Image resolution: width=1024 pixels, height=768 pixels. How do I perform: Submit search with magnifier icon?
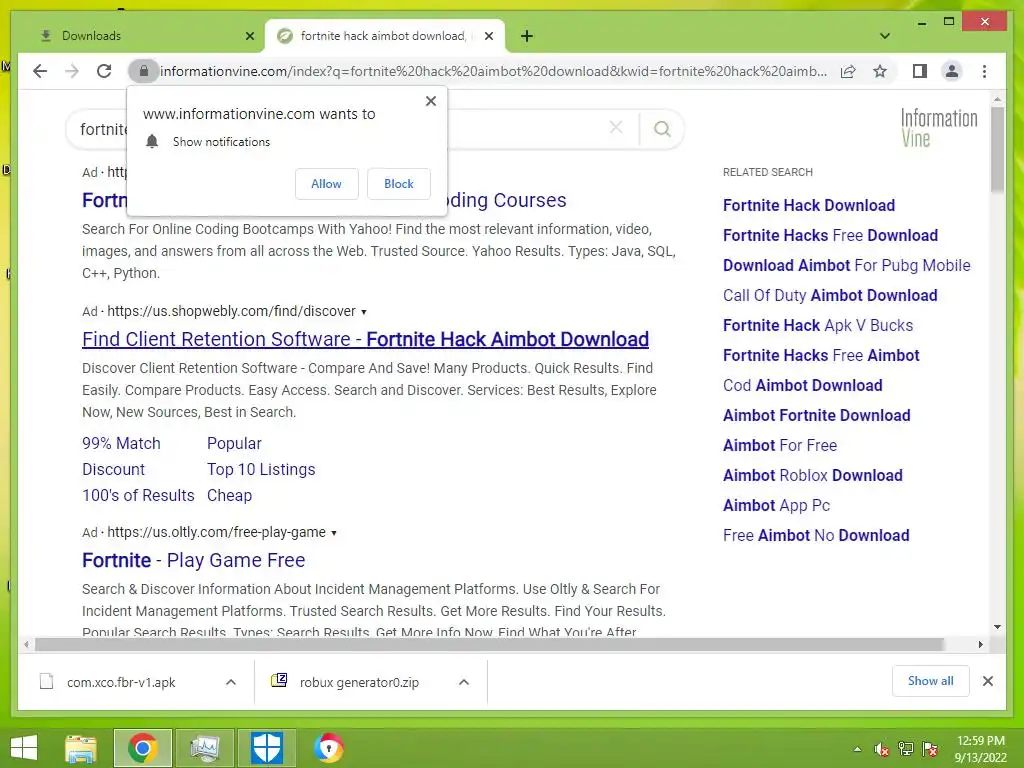(x=662, y=129)
